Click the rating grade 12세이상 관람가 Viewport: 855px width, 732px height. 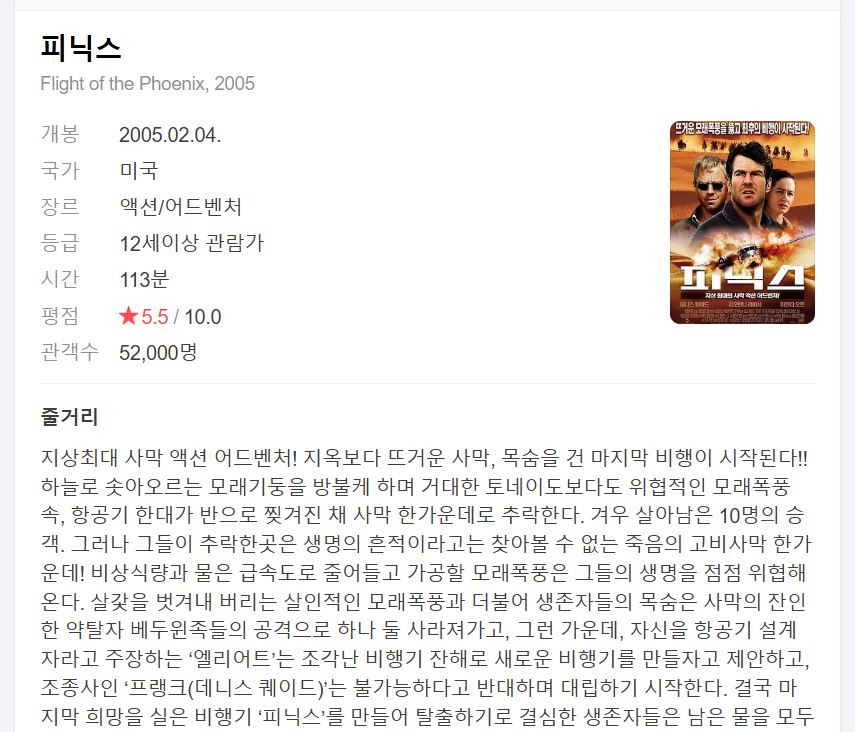191,243
